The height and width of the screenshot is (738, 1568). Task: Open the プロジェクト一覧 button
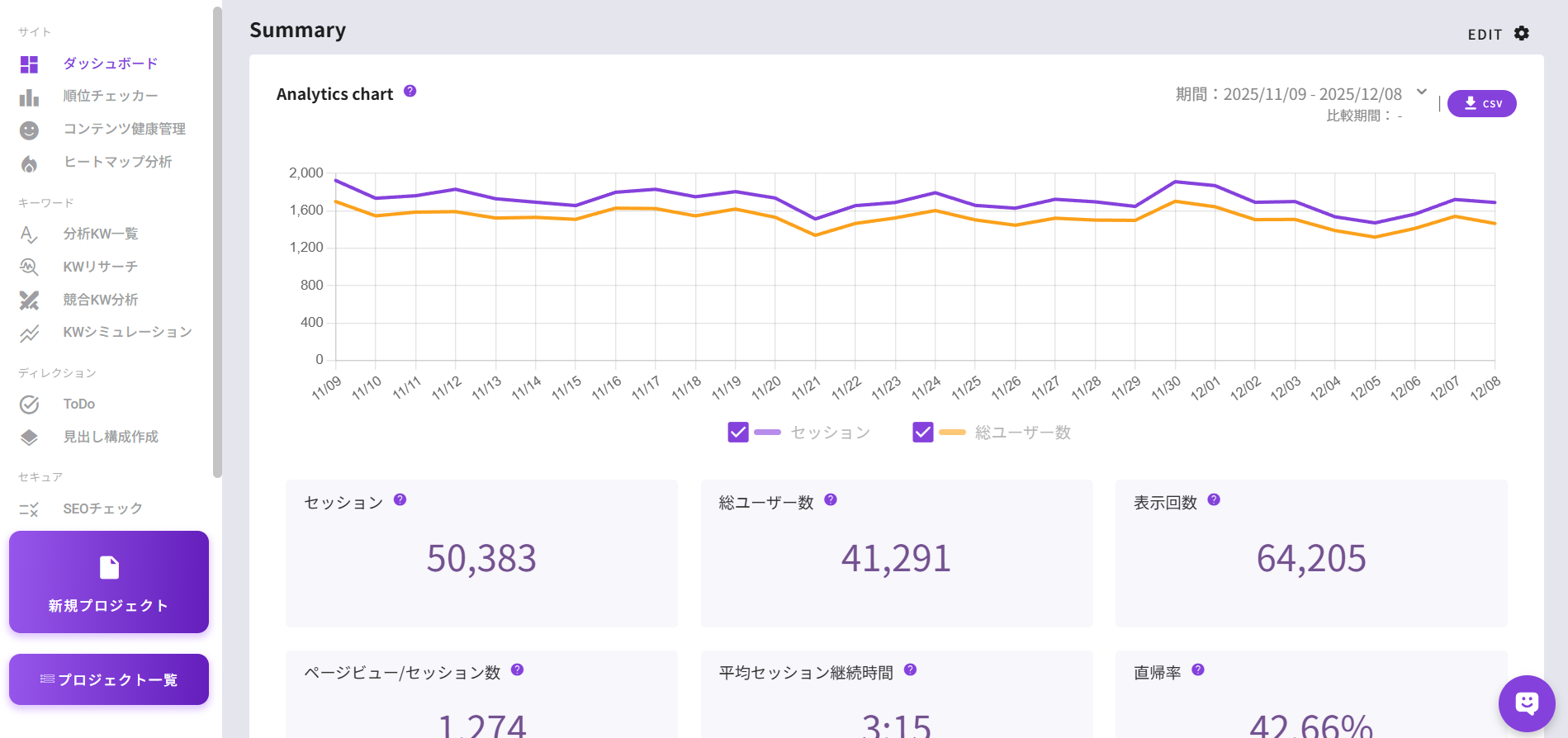click(109, 679)
